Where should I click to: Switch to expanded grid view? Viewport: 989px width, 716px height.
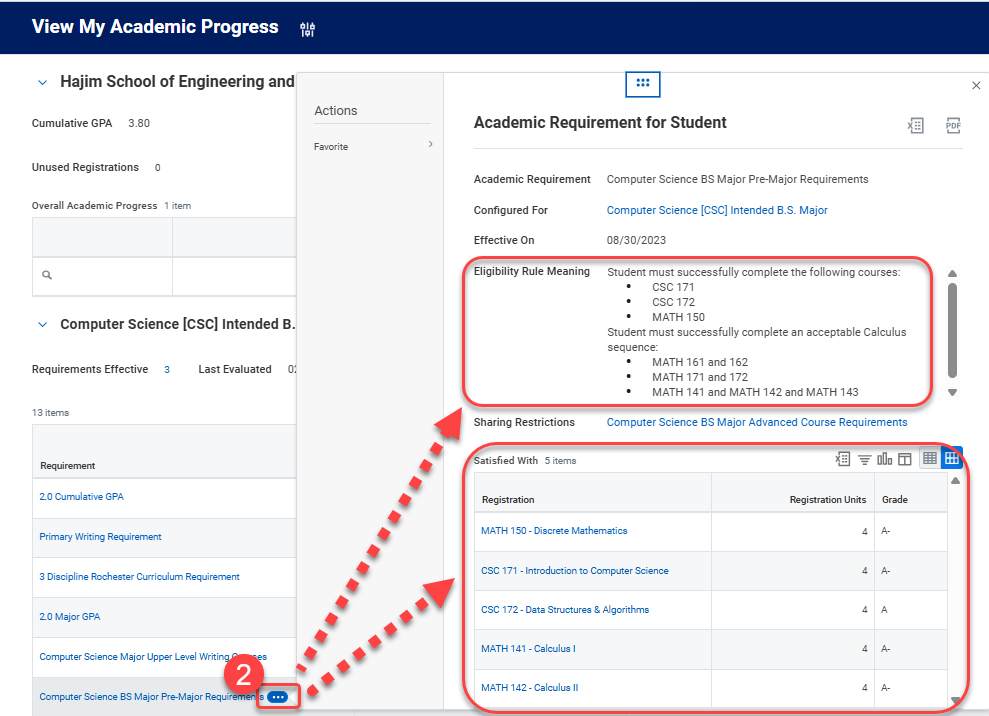click(x=951, y=459)
